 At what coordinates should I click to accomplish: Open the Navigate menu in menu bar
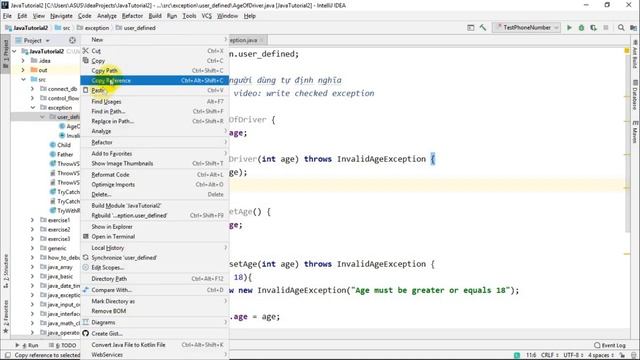[61, 16]
